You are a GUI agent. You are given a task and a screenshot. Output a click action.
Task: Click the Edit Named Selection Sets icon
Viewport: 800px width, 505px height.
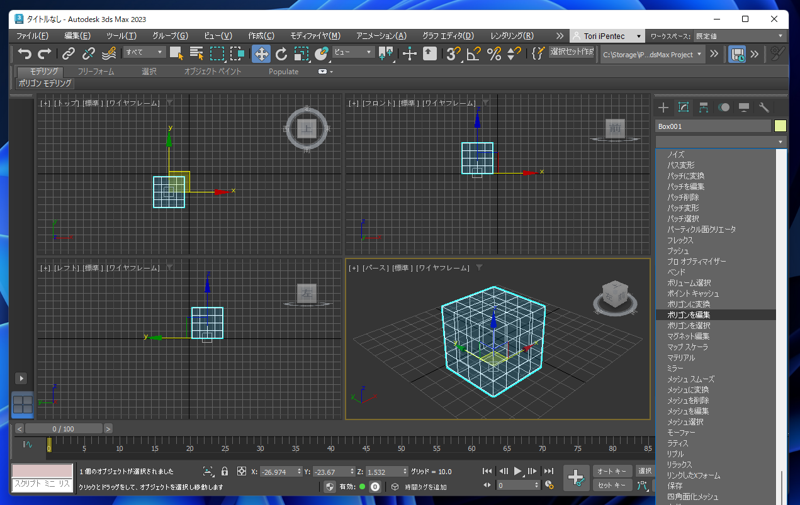click(538, 54)
